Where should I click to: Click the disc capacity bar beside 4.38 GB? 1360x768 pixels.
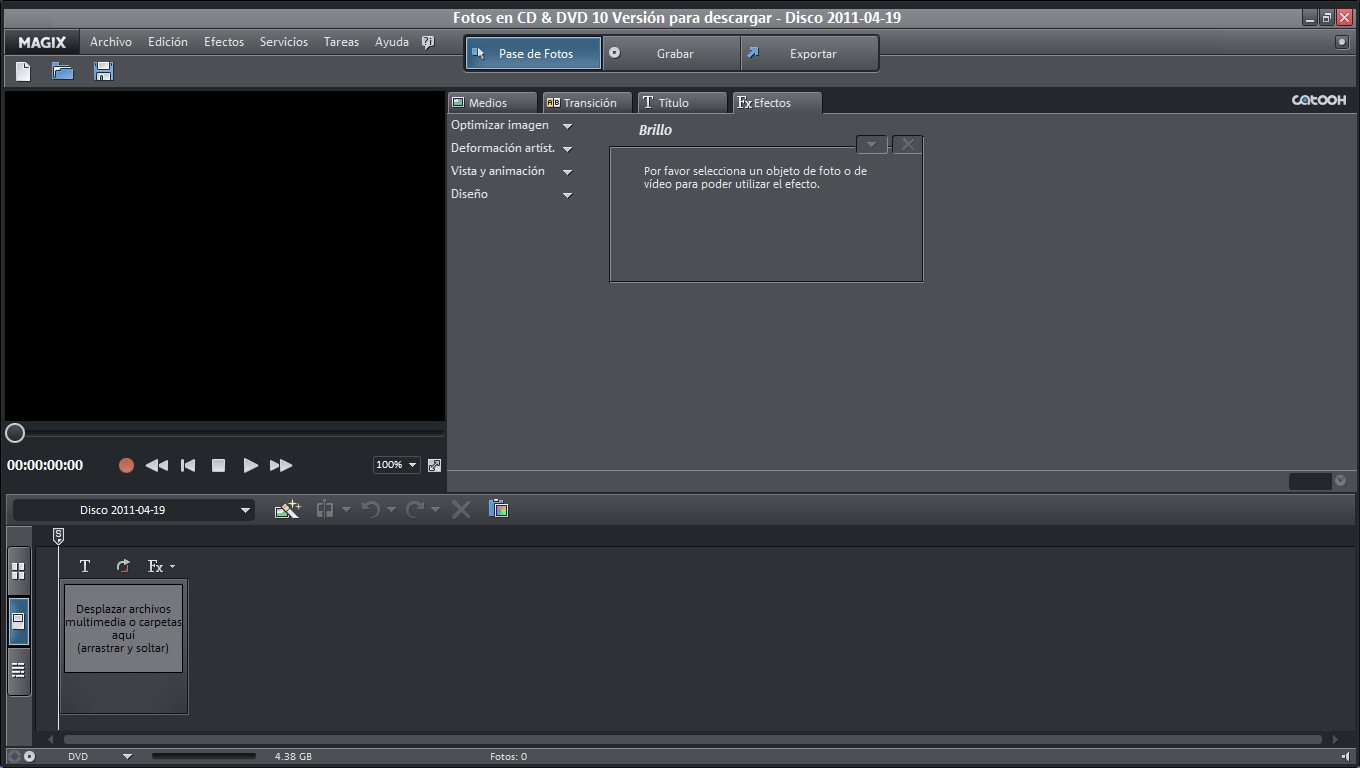click(x=204, y=756)
